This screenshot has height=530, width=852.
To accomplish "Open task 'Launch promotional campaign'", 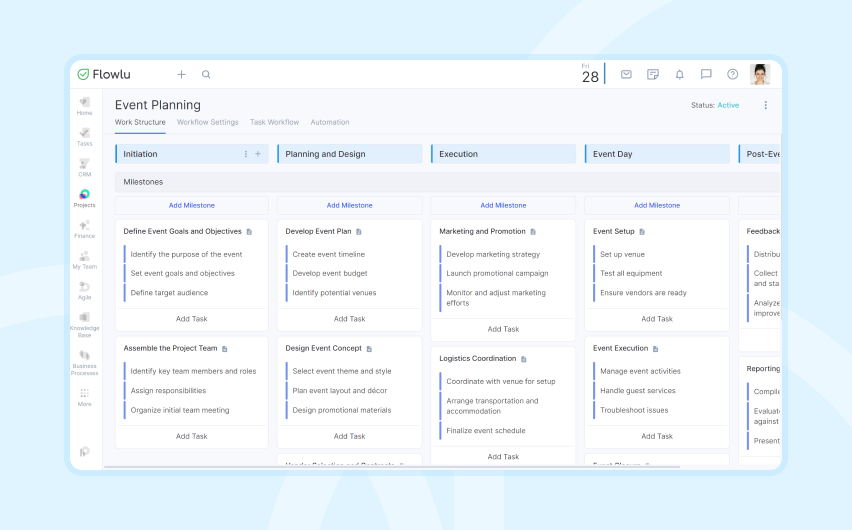I will [497, 273].
